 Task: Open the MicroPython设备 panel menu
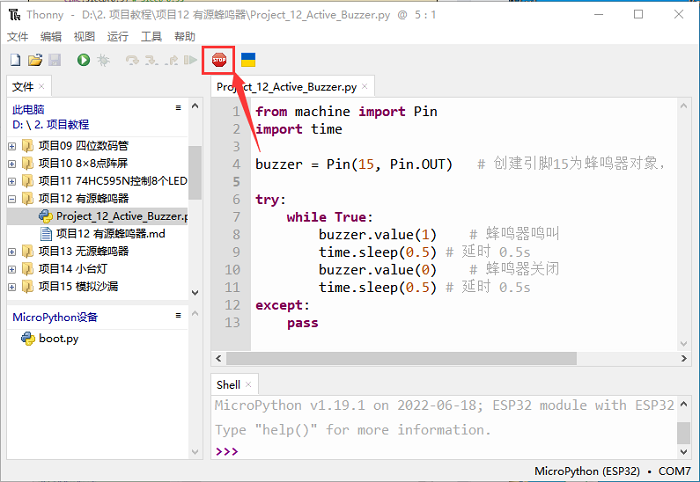(x=178, y=316)
